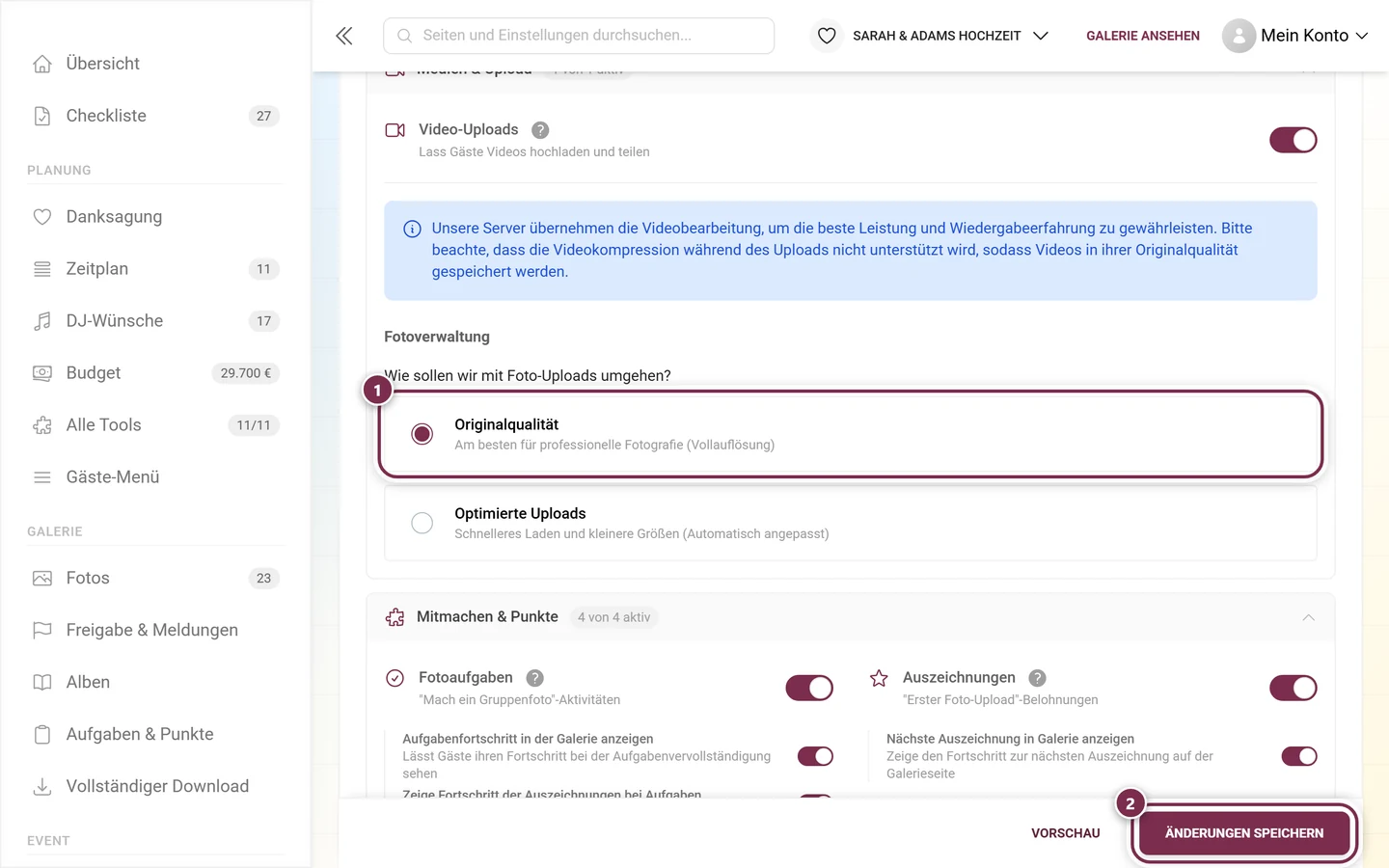Screen dimensions: 1389x868
Task: Click the Freigabe & Meldungen flag icon
Action: click(42, 631)
